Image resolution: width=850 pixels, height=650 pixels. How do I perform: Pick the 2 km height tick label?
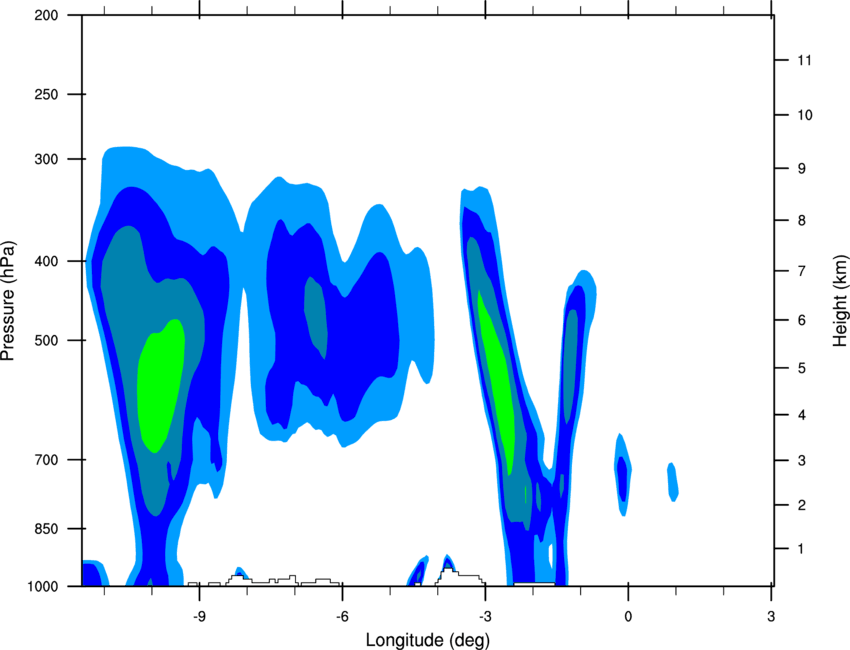802,505
